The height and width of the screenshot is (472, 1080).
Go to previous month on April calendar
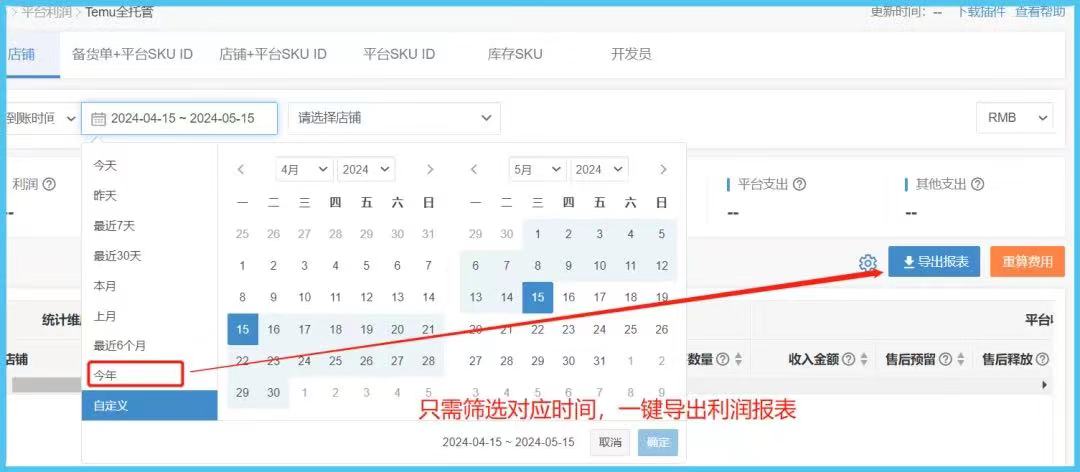(x=241, y=170)
